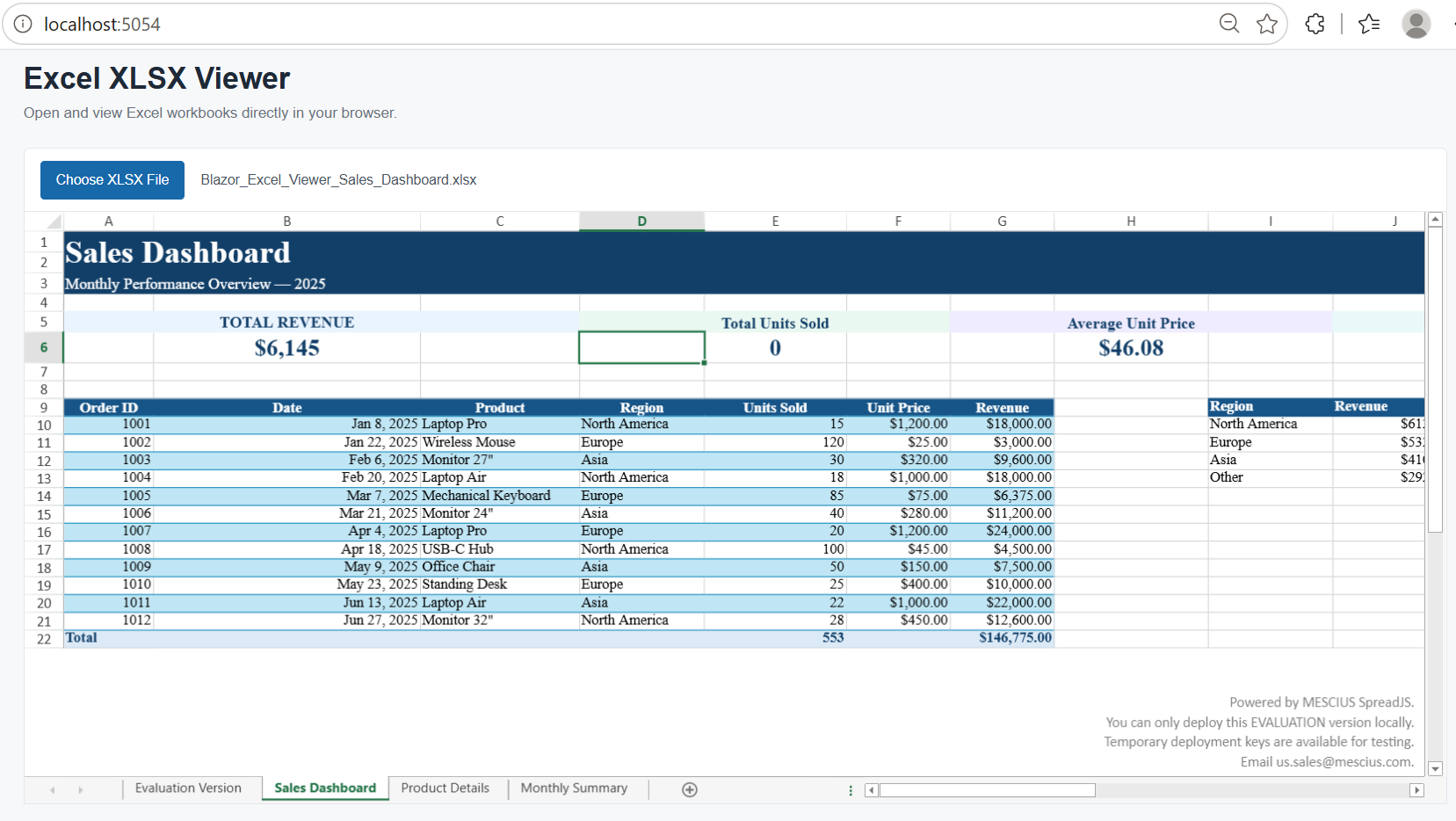The height and width of the screenshot is (821, 1456).
Task: Select column G header
Action: point(1002,222)
